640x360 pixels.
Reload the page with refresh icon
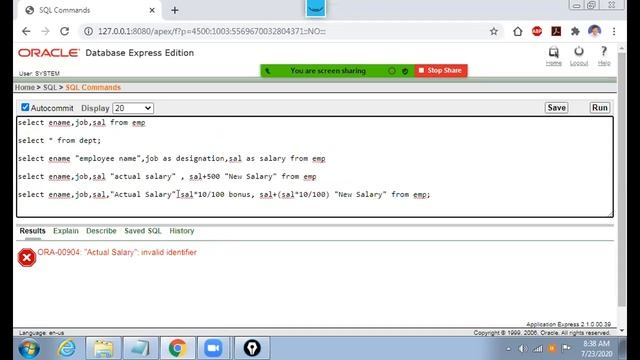64,31
